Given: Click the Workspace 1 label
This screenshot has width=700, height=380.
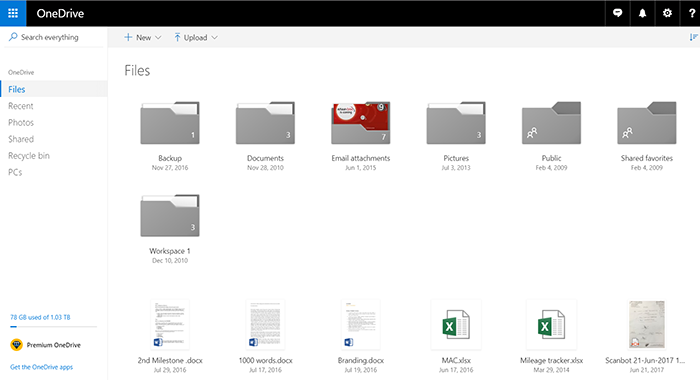Looking at the screenshot, I should 170,251.
